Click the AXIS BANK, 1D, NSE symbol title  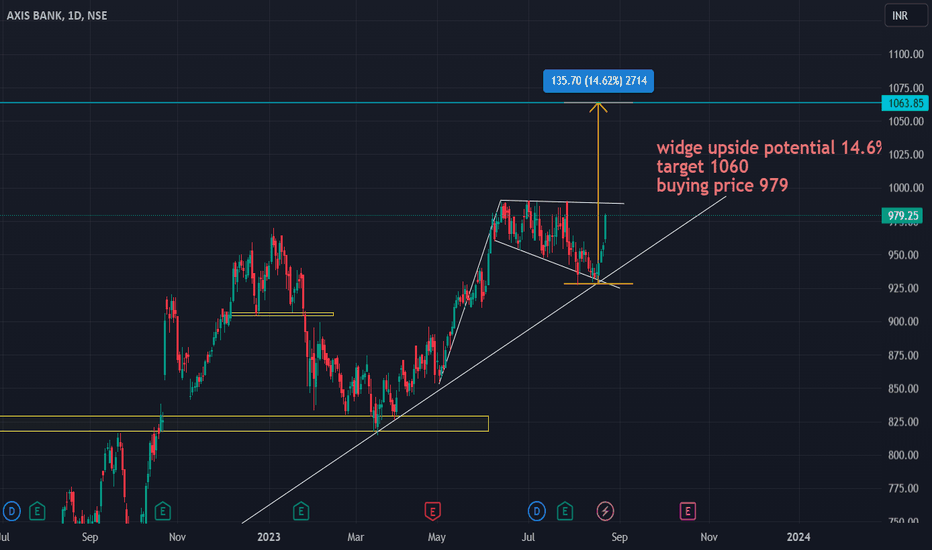pyautogui.click(x=57, y=15)
